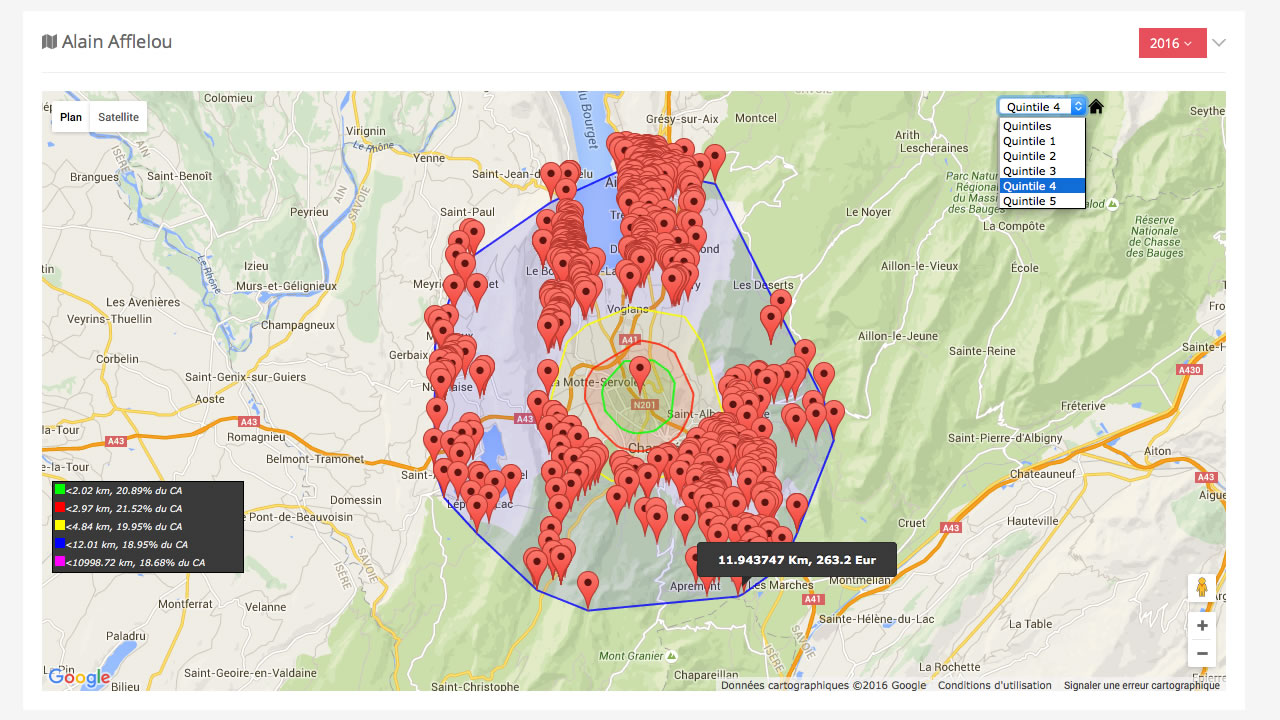Click the 11.943747 Km, 263.2 Eur tooltip
Screen dimensions: 1280x720
[797, 559]
